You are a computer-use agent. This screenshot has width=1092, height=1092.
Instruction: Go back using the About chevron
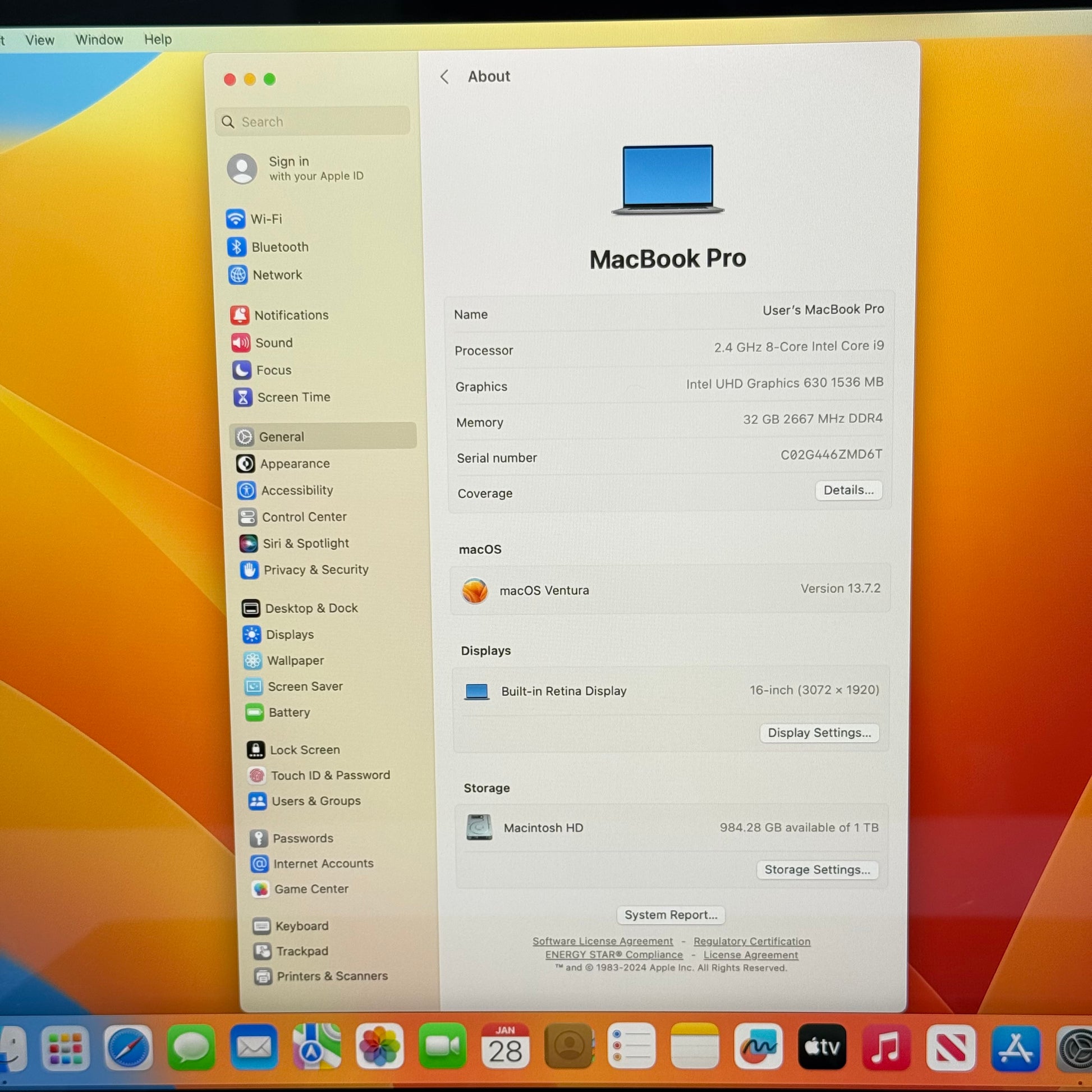pos(445,77)
